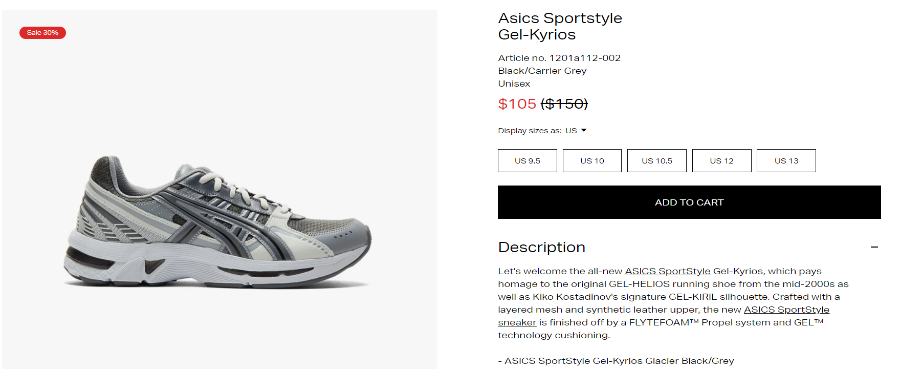Select the US 12 size option

[x=721, y=161]
